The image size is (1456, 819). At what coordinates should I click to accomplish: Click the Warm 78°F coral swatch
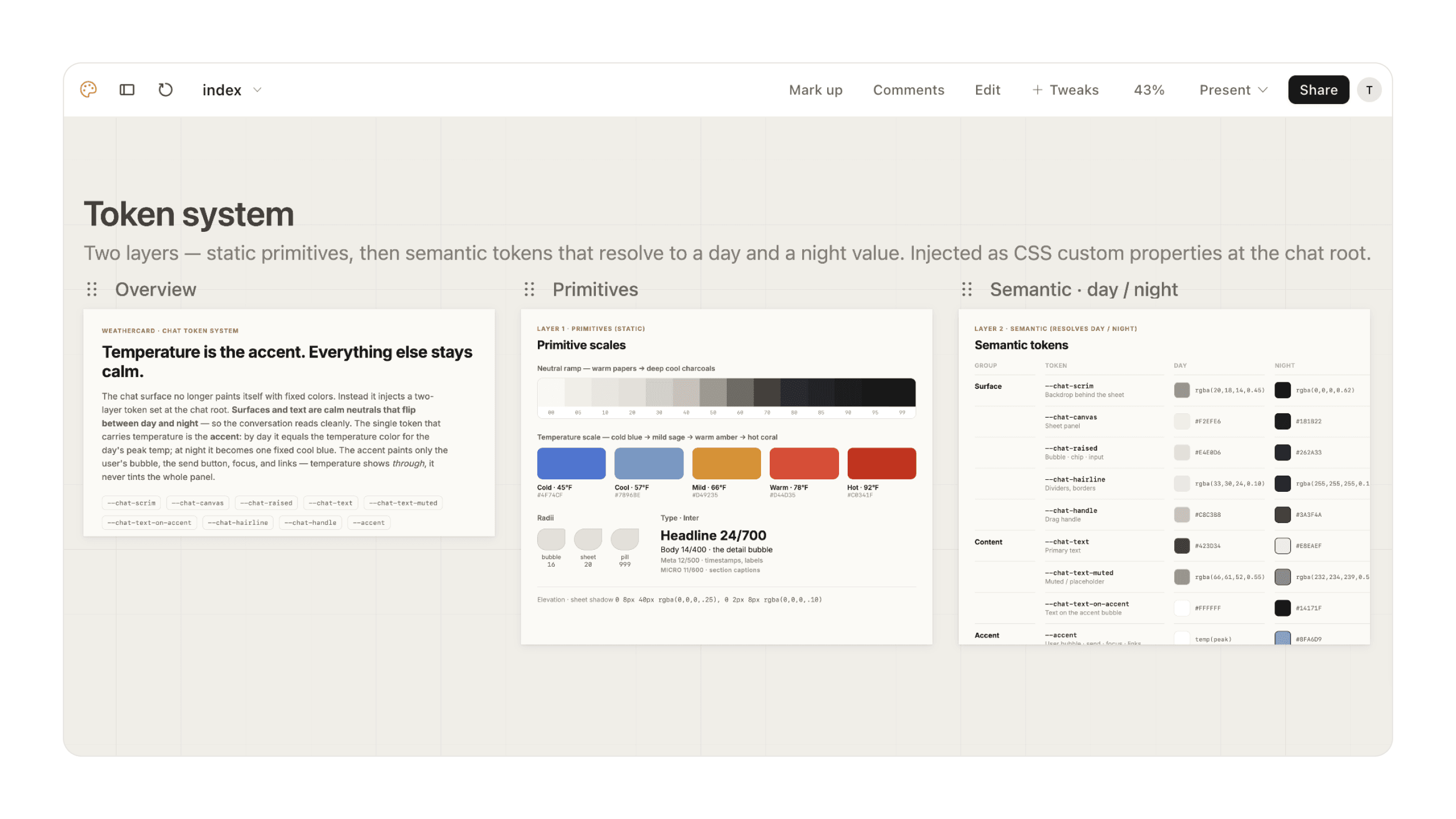point(804,464)
